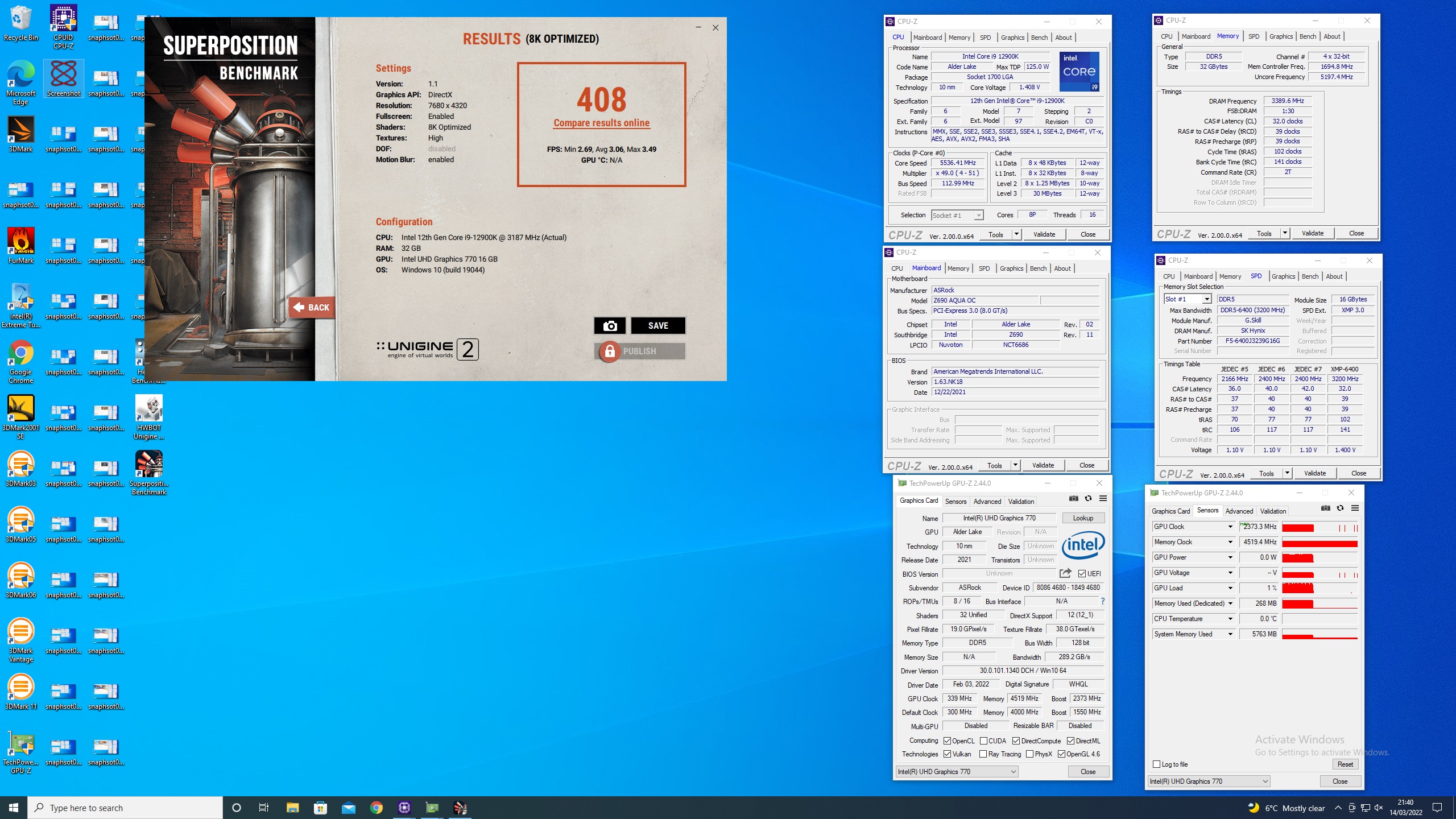Refresh GPU-Z Graphics Card window
1456x819 pixels.
[1088, 498]
